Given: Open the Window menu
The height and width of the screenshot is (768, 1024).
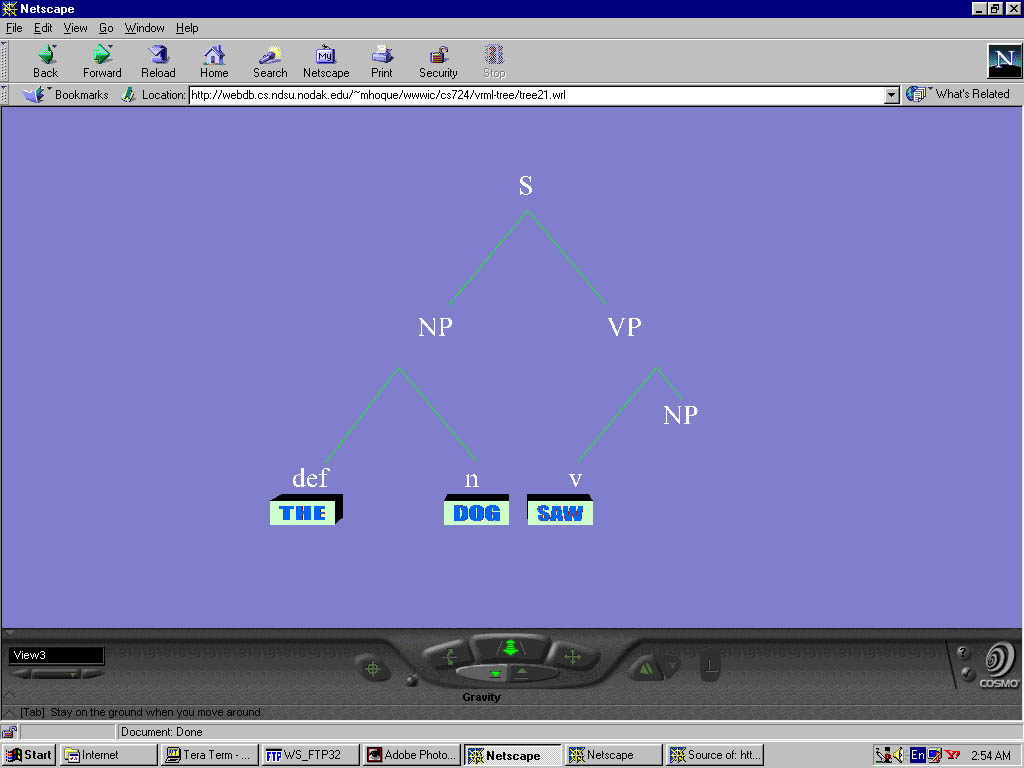Looking at the screenshot, I should 144,28.
